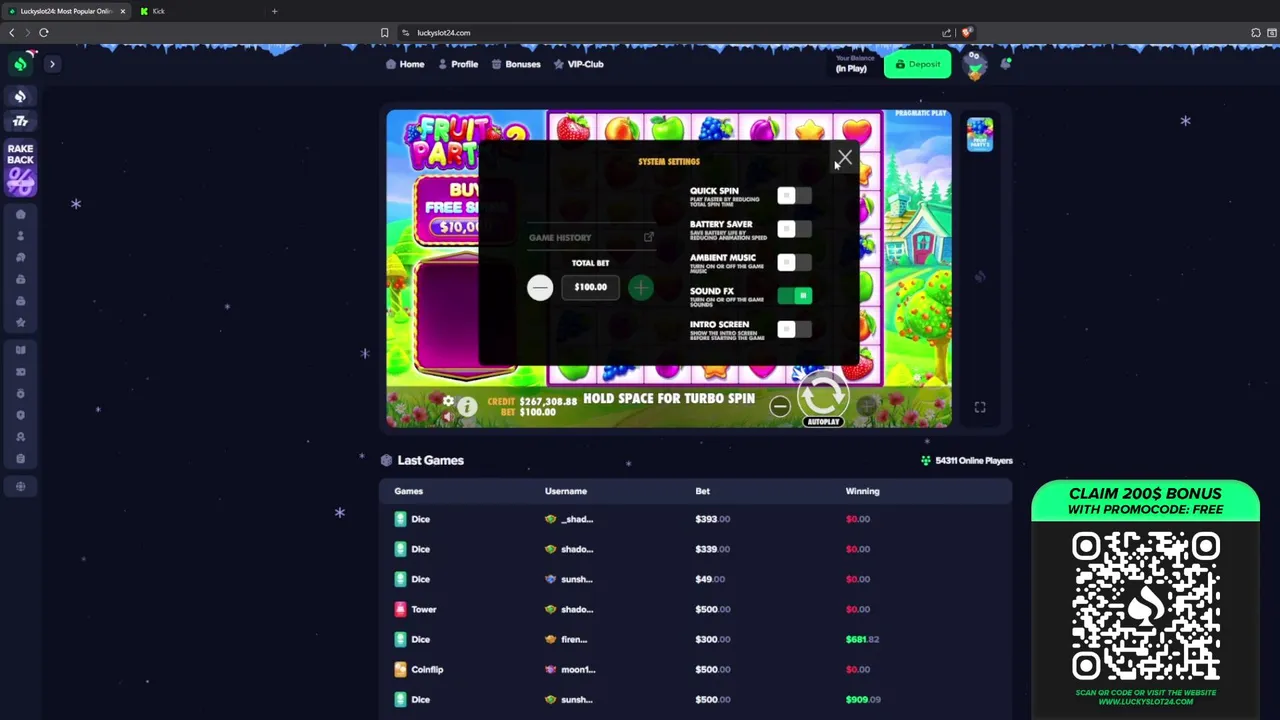Screen dimensions: 1280x720
Task: Go back with the browser back arrow
Action: [x=12, y=33]
